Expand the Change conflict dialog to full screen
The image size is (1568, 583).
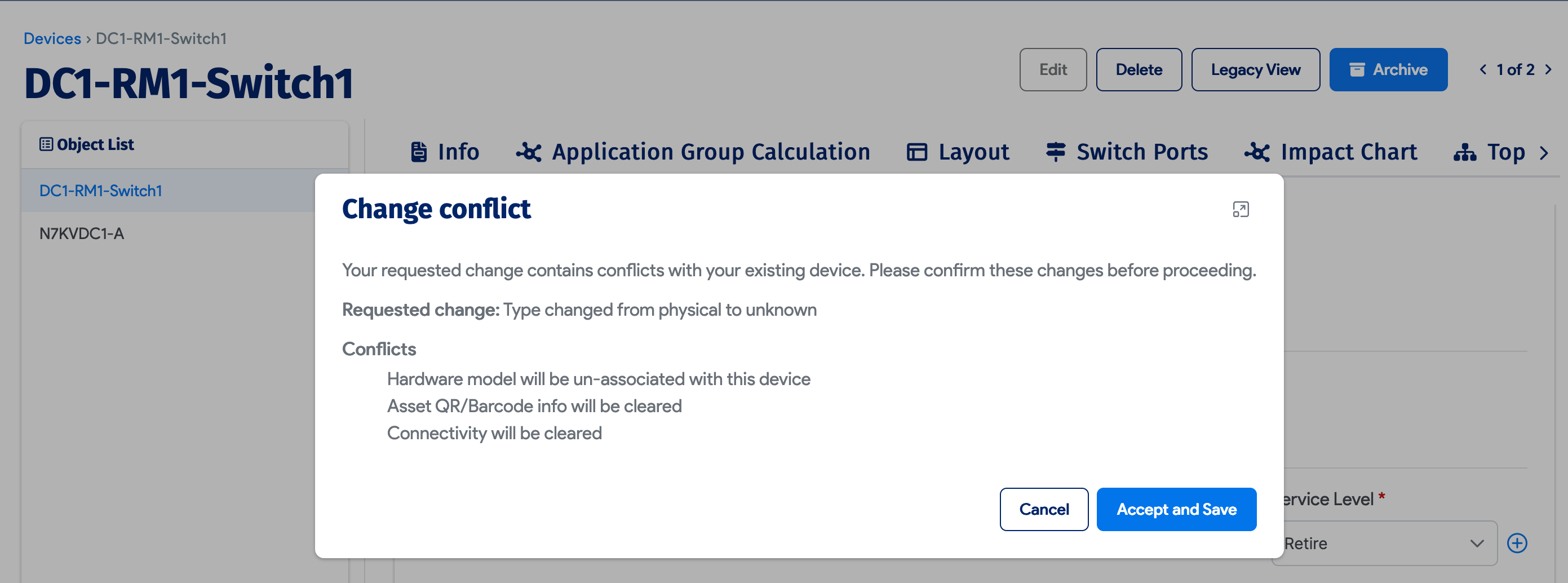point(1242,210)
